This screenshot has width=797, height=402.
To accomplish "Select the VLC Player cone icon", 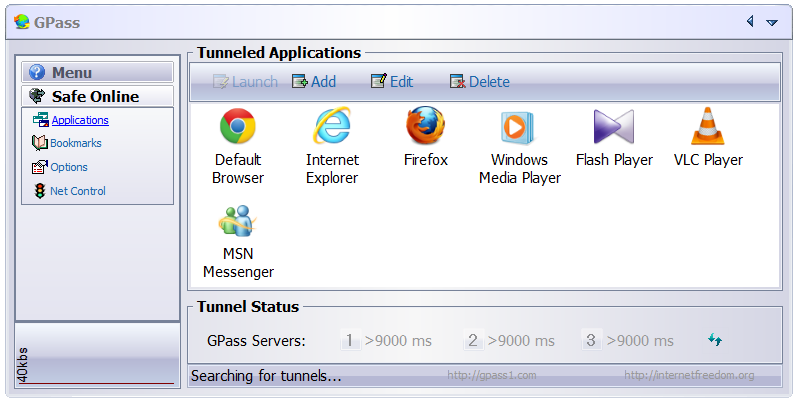I will tap(708, 126).
